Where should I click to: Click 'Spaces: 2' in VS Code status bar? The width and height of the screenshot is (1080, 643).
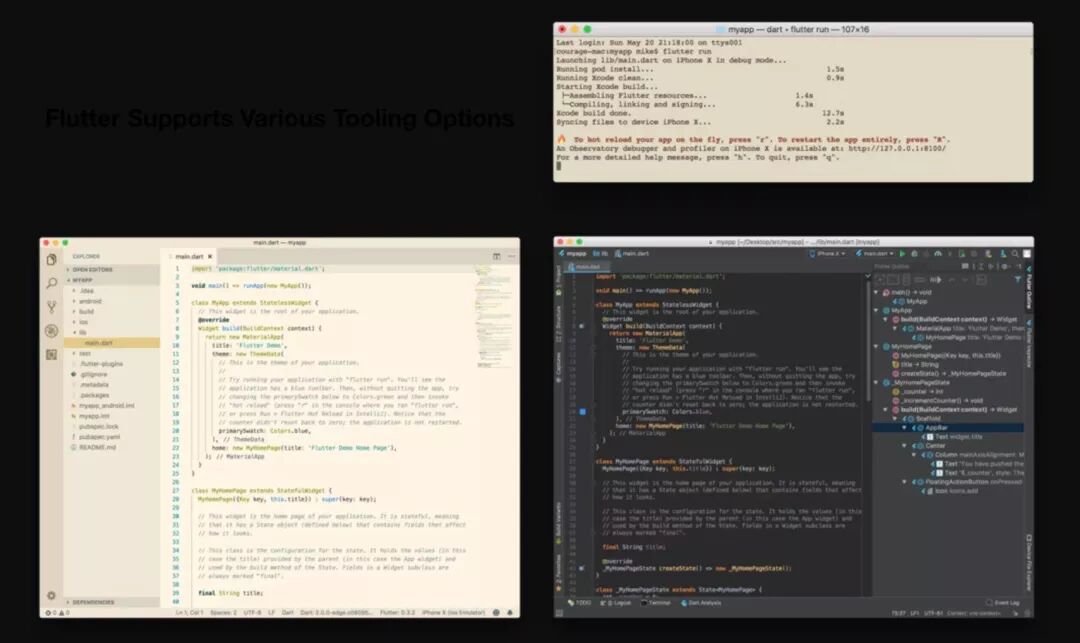point(223,612)
